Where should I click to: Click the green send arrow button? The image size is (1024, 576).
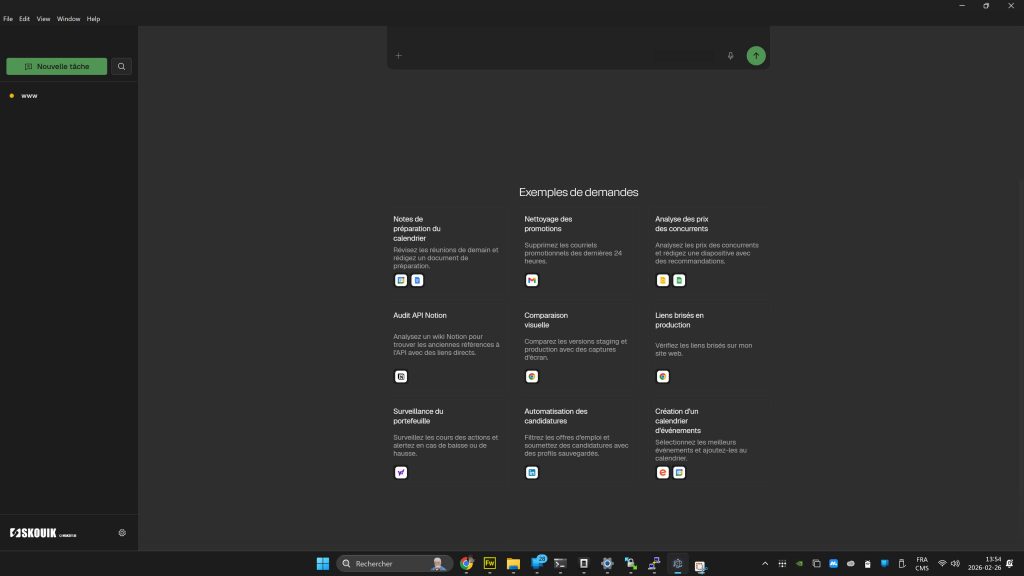(x=756, y=56)
